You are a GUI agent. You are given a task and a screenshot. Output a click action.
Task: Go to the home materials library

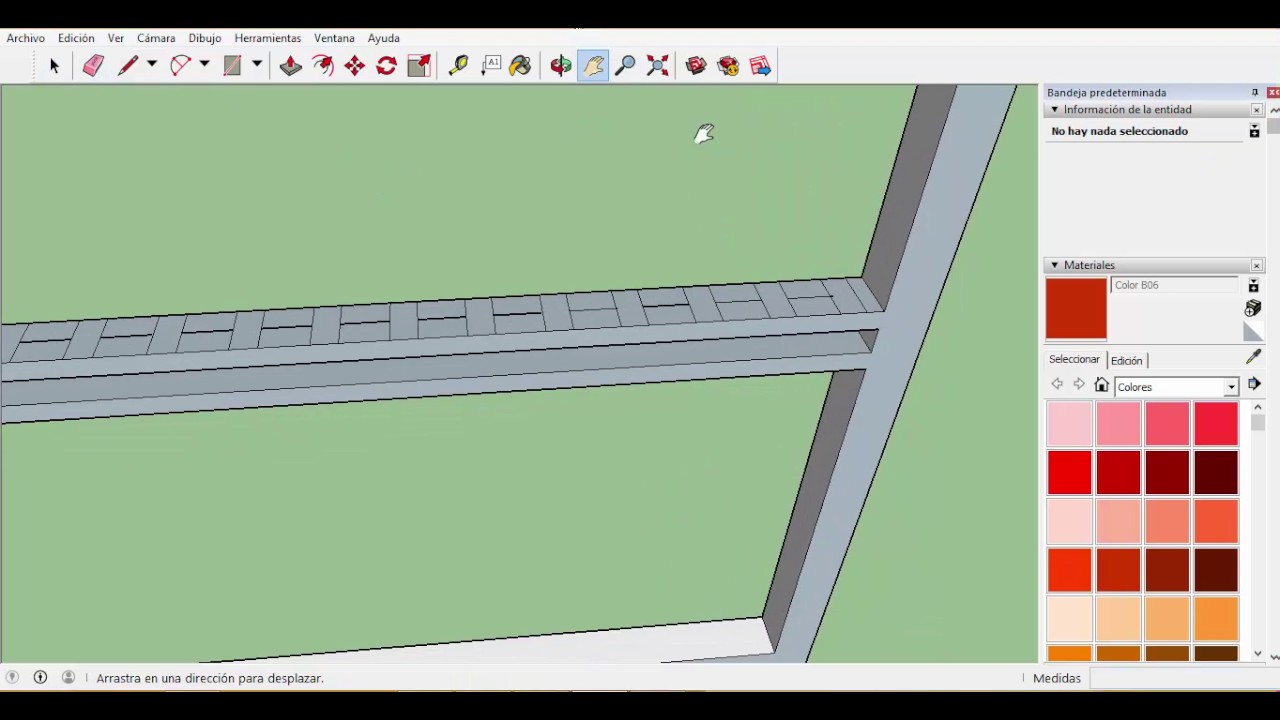1101,385
